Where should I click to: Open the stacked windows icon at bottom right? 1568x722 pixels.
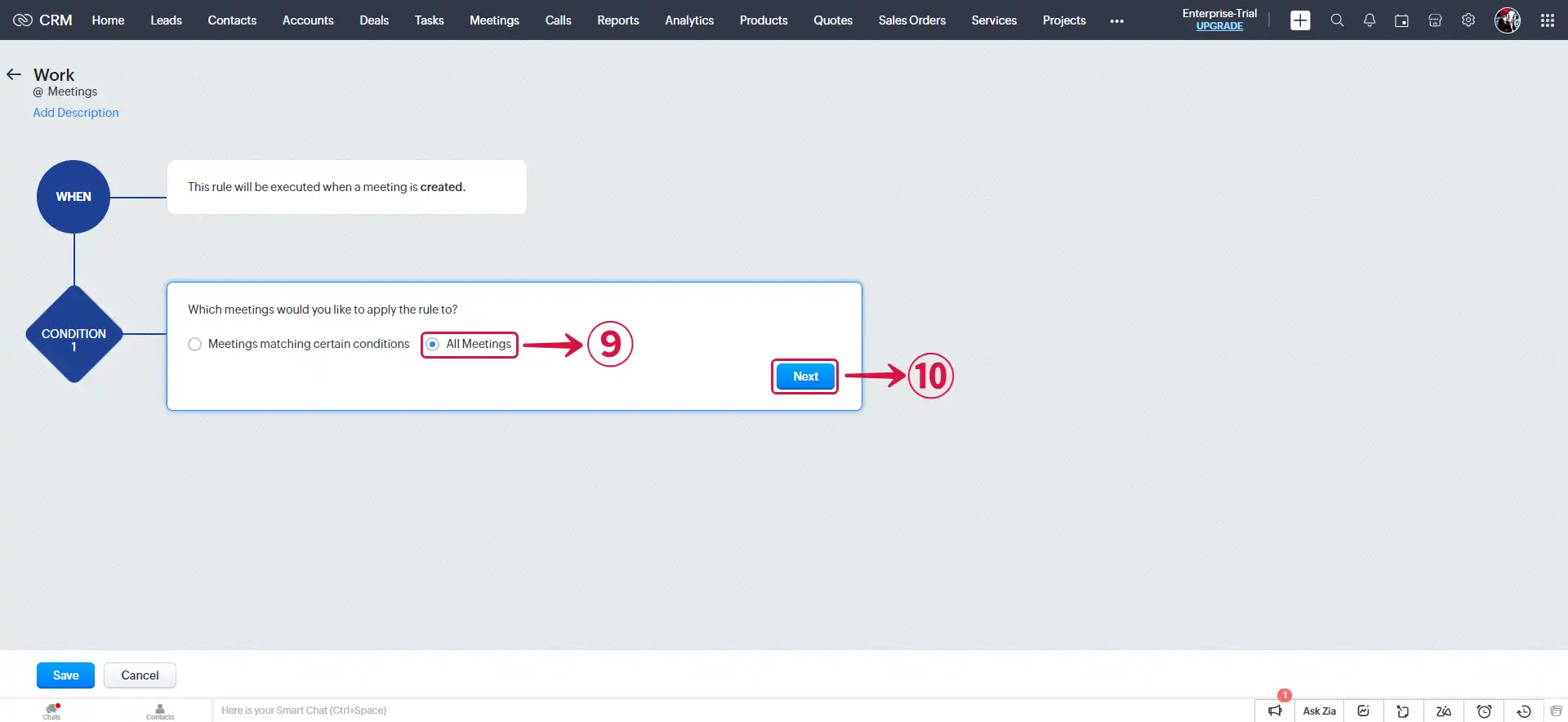pos(1557,711)
